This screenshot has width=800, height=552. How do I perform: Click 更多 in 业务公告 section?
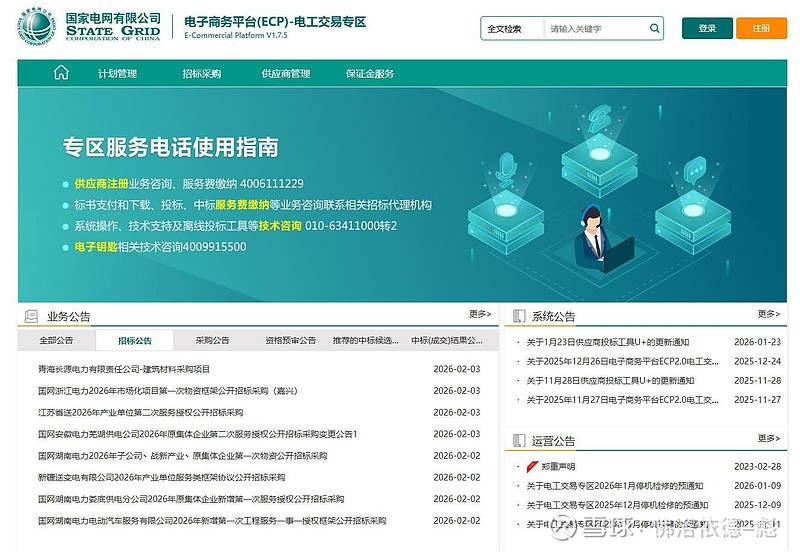tap(480, 314)
